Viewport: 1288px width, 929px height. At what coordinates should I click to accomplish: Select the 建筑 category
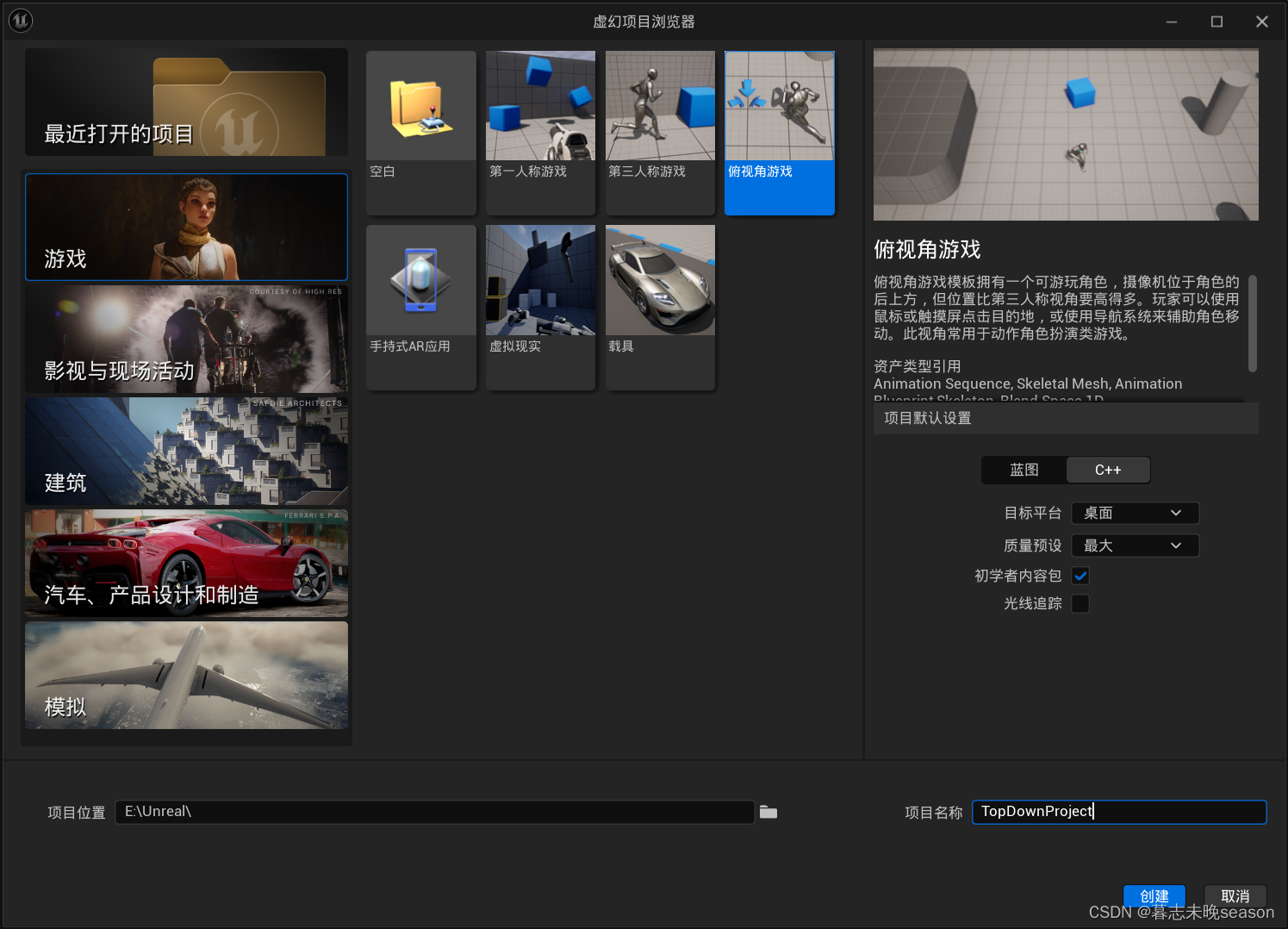(x=186, y=451)
